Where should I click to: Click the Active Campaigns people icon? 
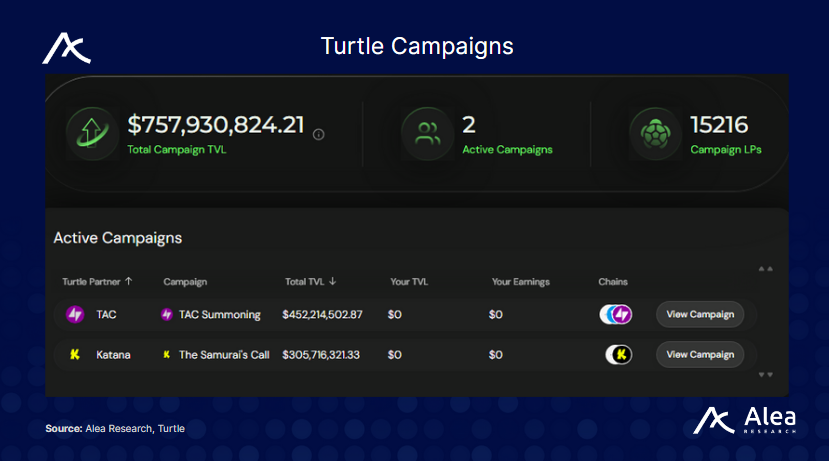tap(427, 134)
